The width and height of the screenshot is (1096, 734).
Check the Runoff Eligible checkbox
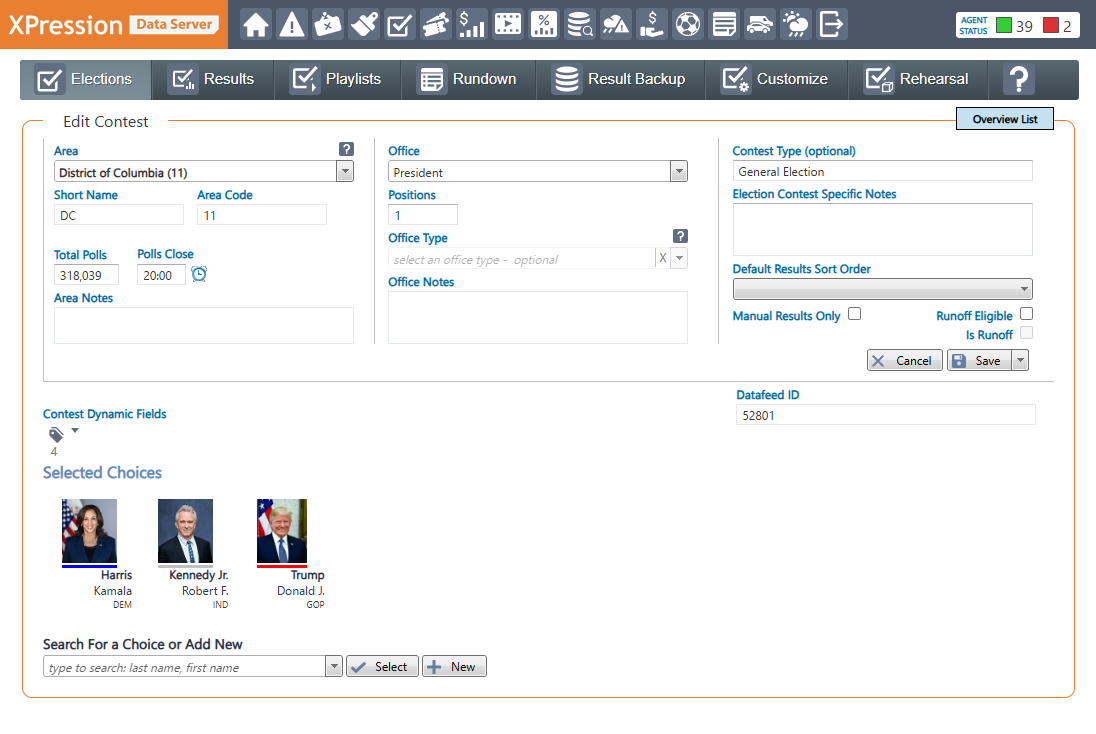1026,314
